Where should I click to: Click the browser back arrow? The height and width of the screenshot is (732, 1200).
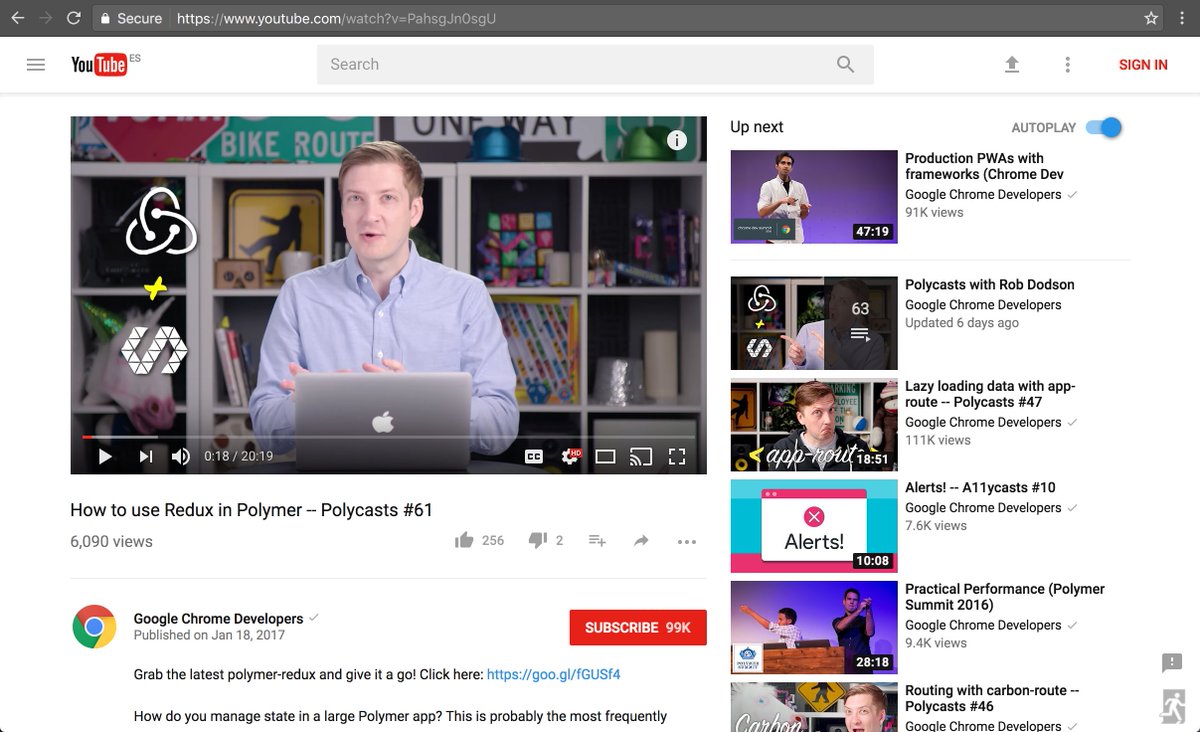[18, 18]
